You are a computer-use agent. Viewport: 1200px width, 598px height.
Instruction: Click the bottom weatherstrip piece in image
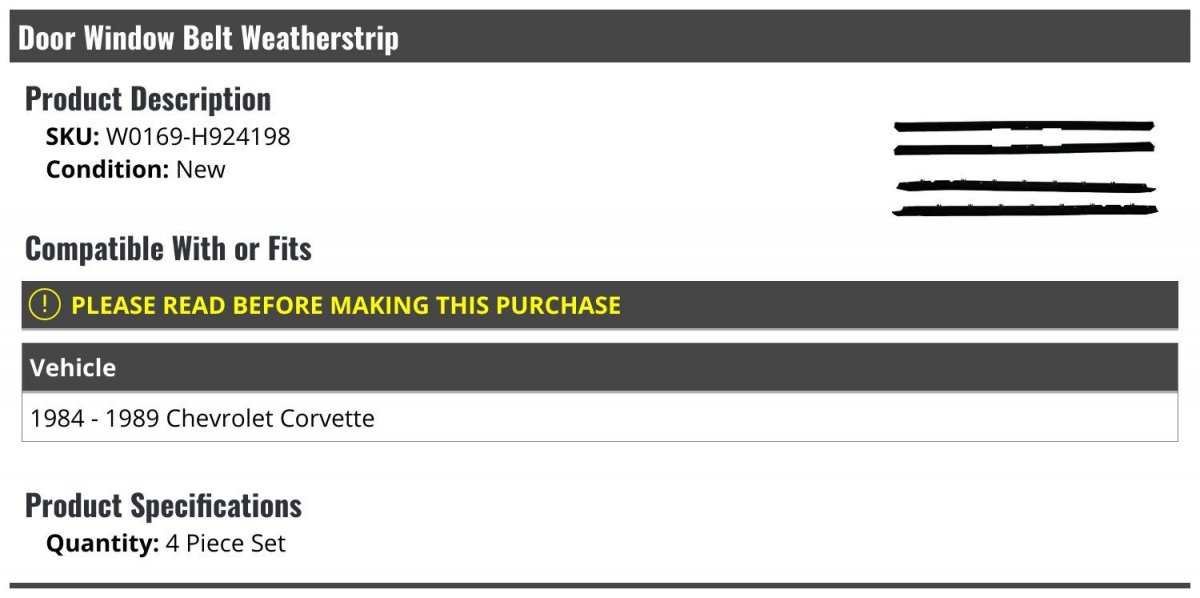[x=1024, y=210]
